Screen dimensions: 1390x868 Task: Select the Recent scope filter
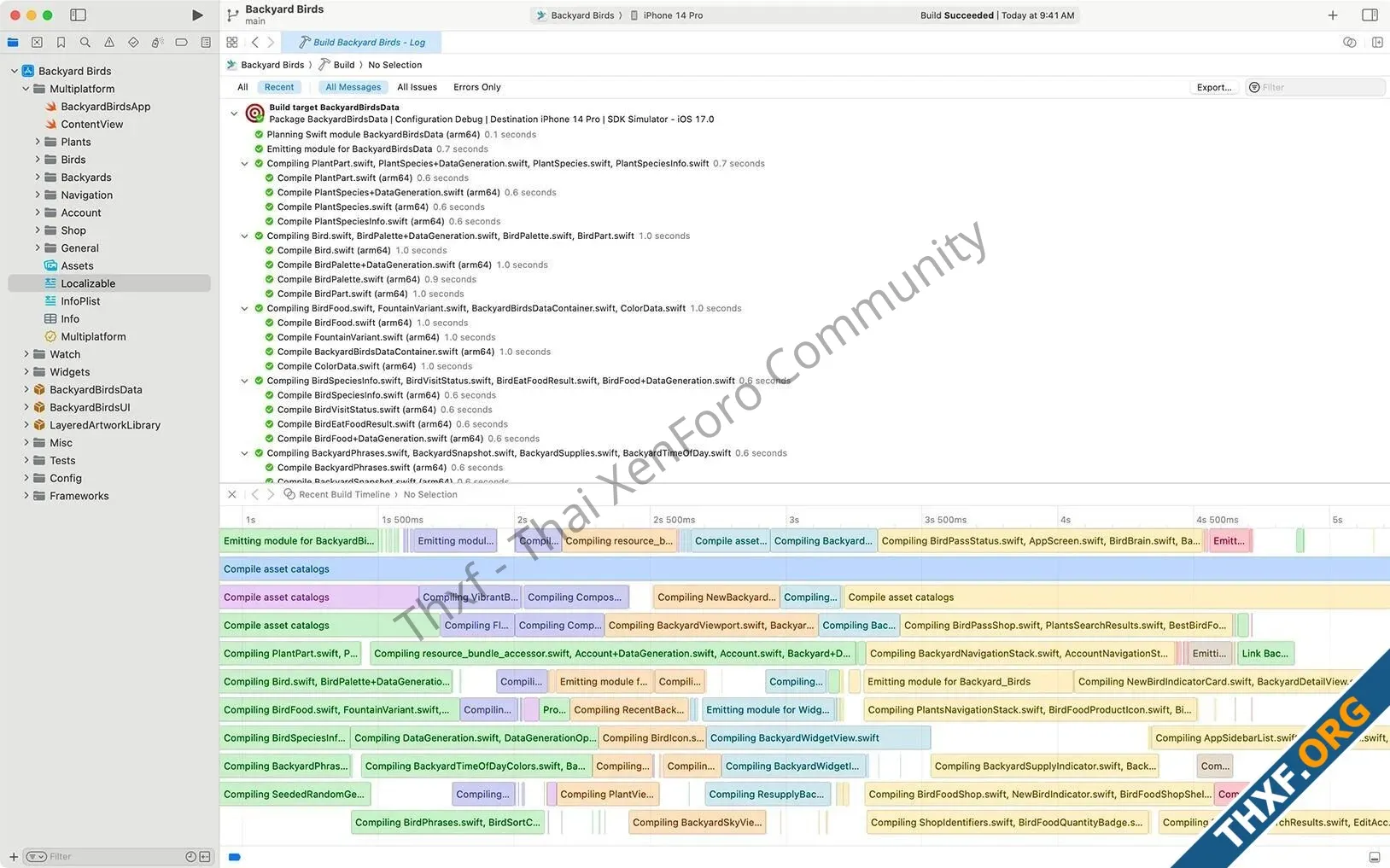(279, 87)
